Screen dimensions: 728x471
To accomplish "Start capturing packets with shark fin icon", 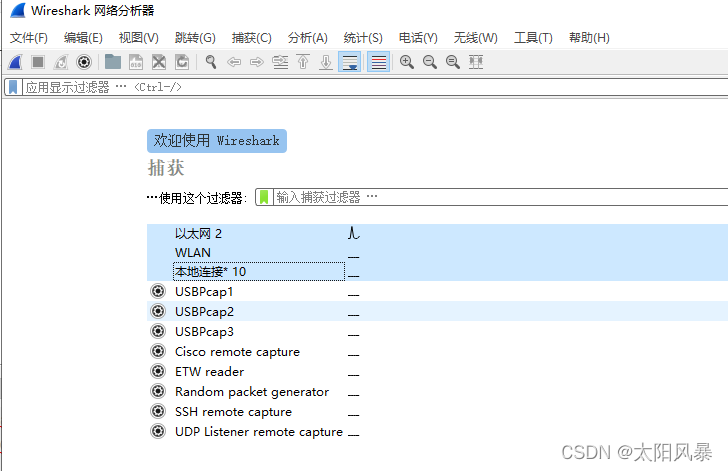I will click(15, 62).
